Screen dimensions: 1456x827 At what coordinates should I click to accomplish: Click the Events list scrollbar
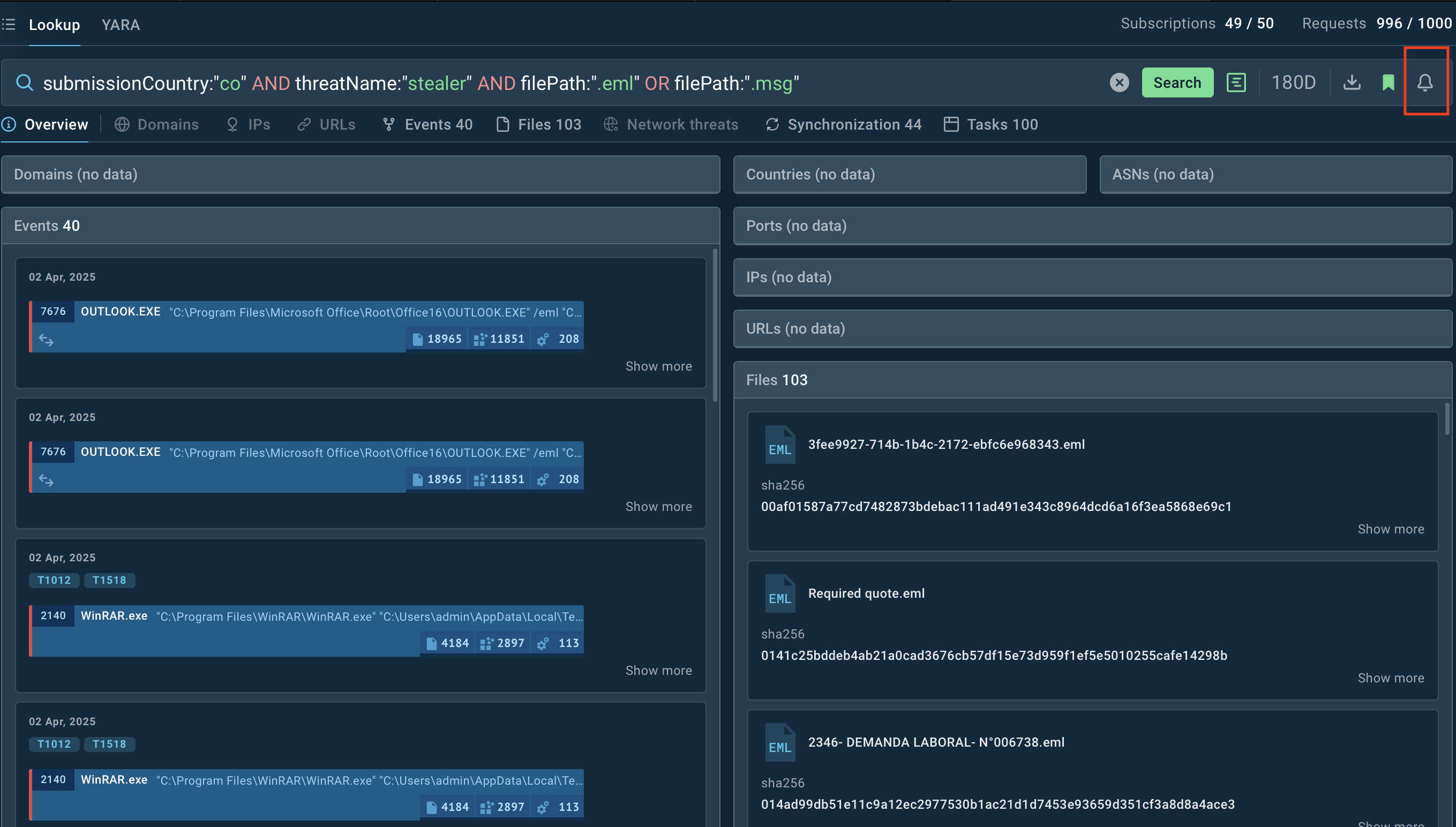[x=715, y=325]
